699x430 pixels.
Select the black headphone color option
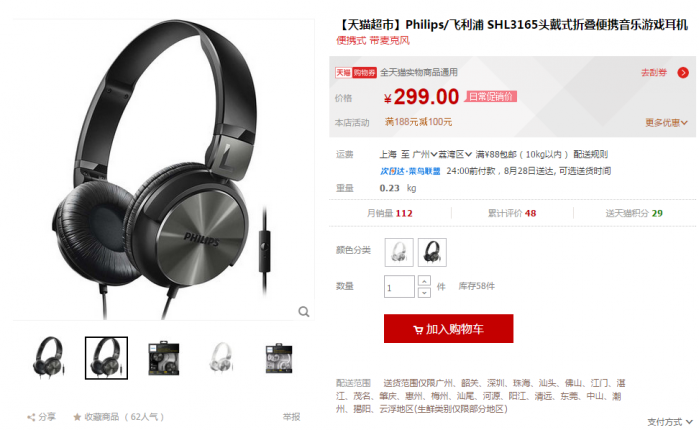click(432, 252)
